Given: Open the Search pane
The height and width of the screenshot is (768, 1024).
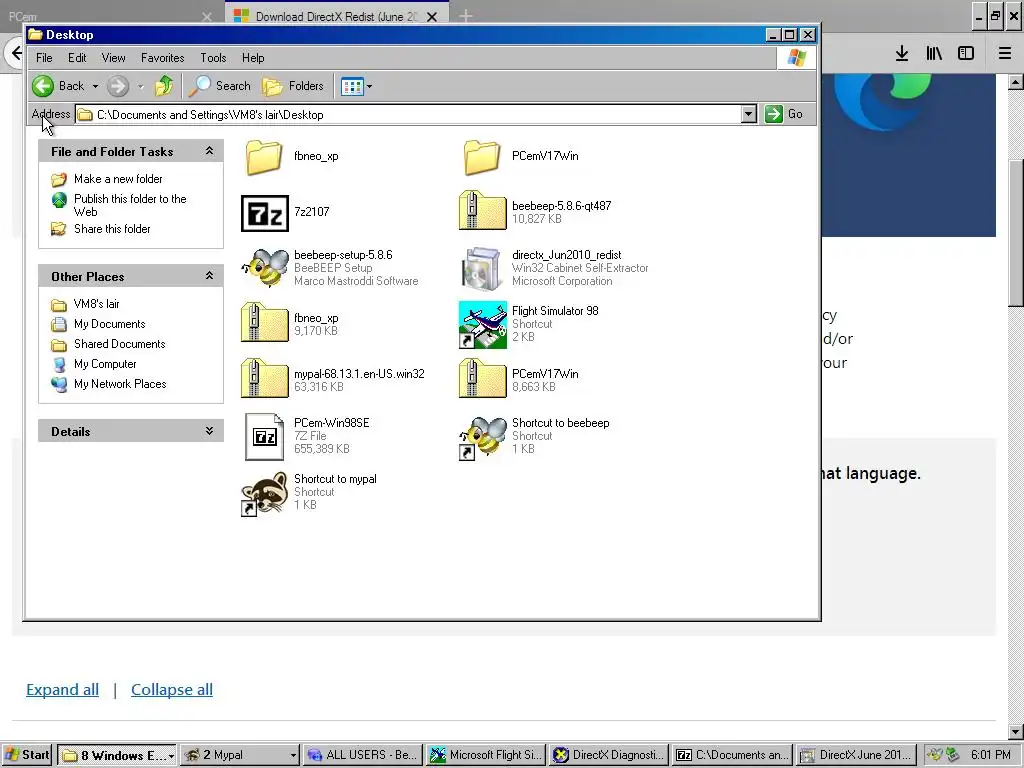Looking at the screenshot, I should [219, 86].
